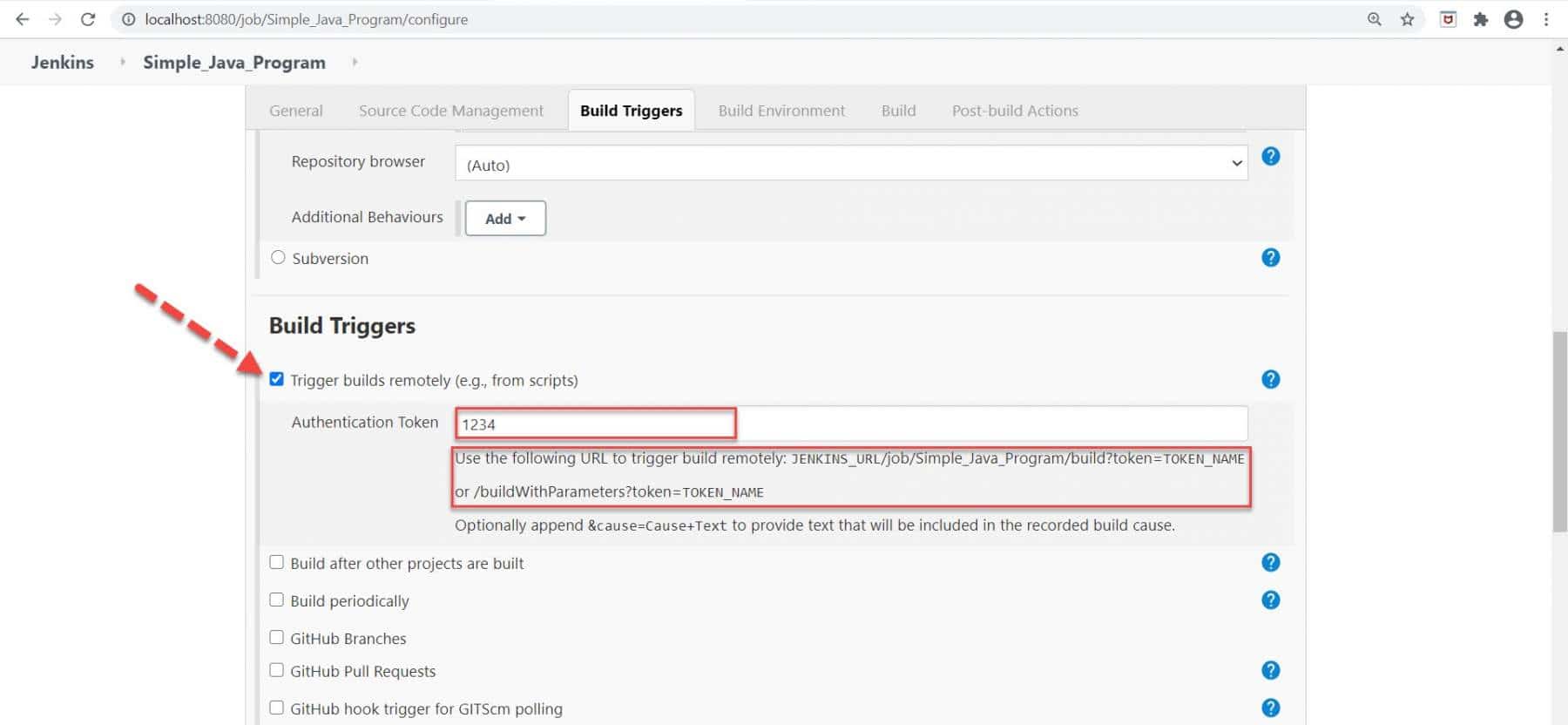Open the browser profile avatar

tap(1514, 19)
